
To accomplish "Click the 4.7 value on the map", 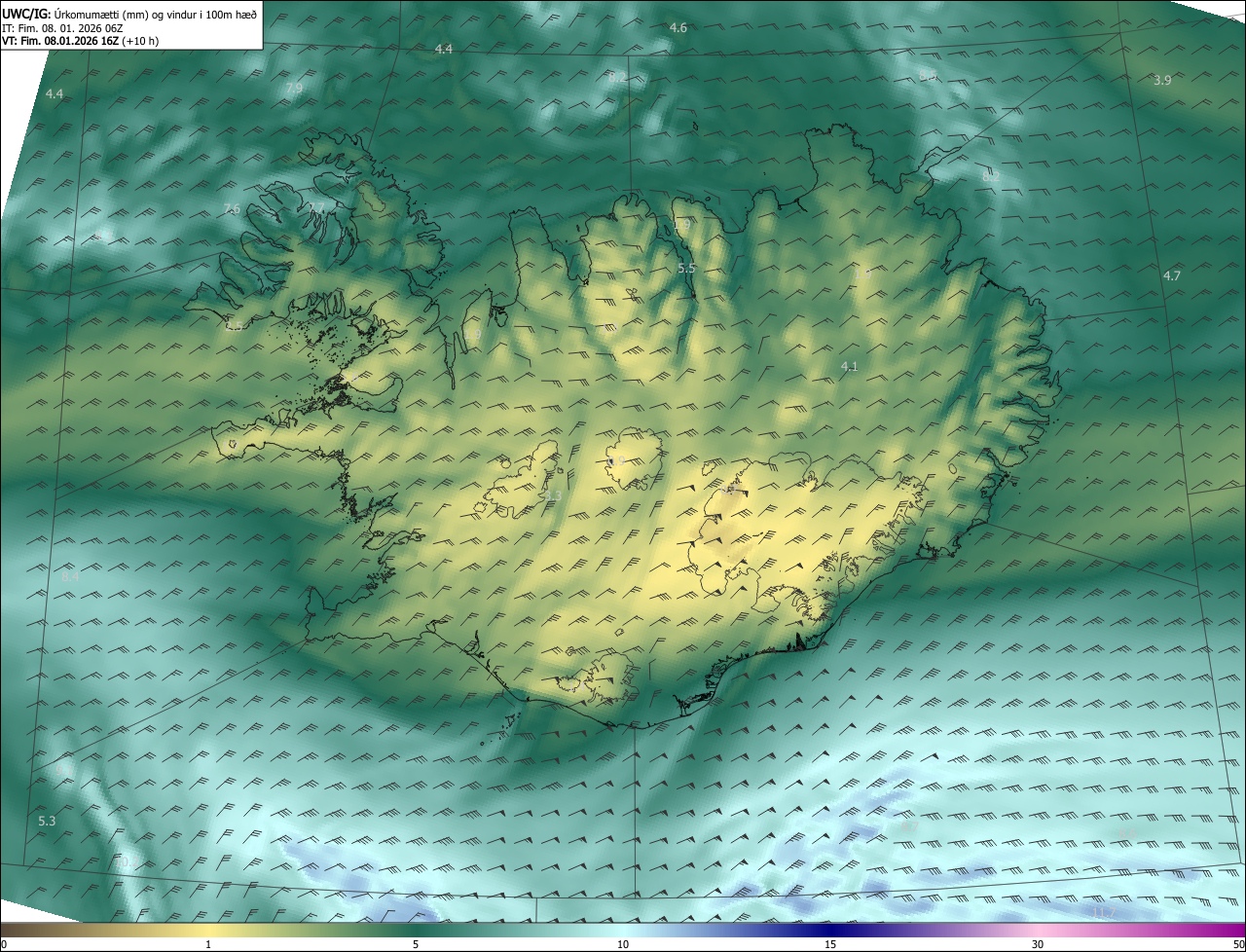I will [1172, 276].
